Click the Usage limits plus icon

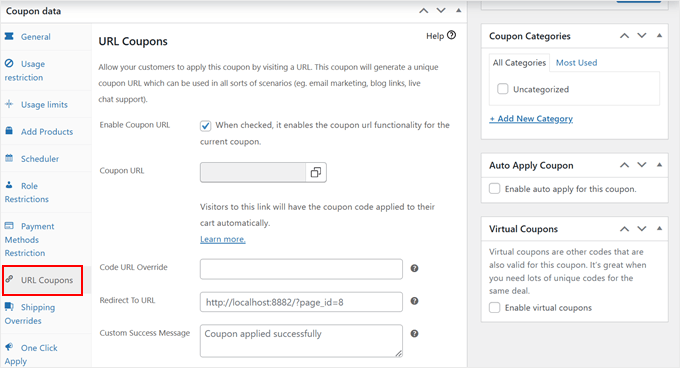(x=9, y=104)
